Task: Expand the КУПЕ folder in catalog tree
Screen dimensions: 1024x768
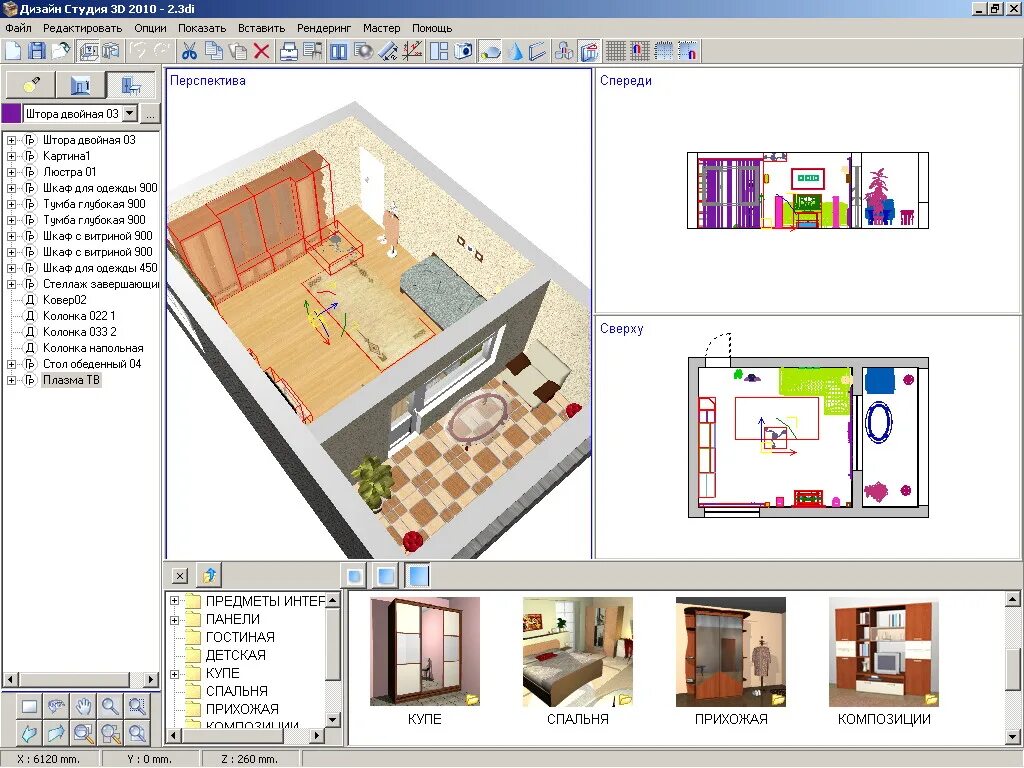Action: [174, 673]
